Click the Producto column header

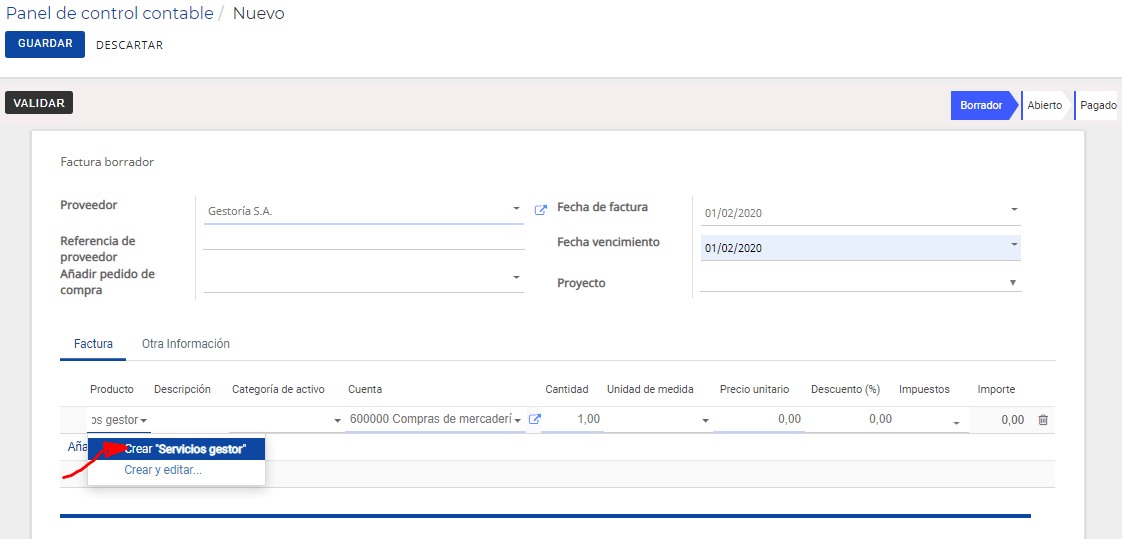(112, 389)
